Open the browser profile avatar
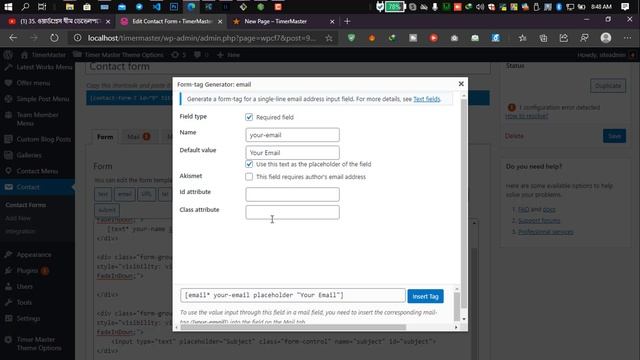 [x=606, y=38]
